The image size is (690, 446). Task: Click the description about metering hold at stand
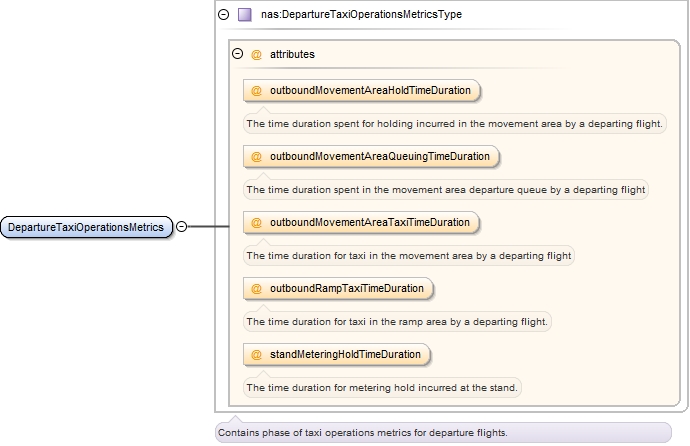(x=383, y=387)
